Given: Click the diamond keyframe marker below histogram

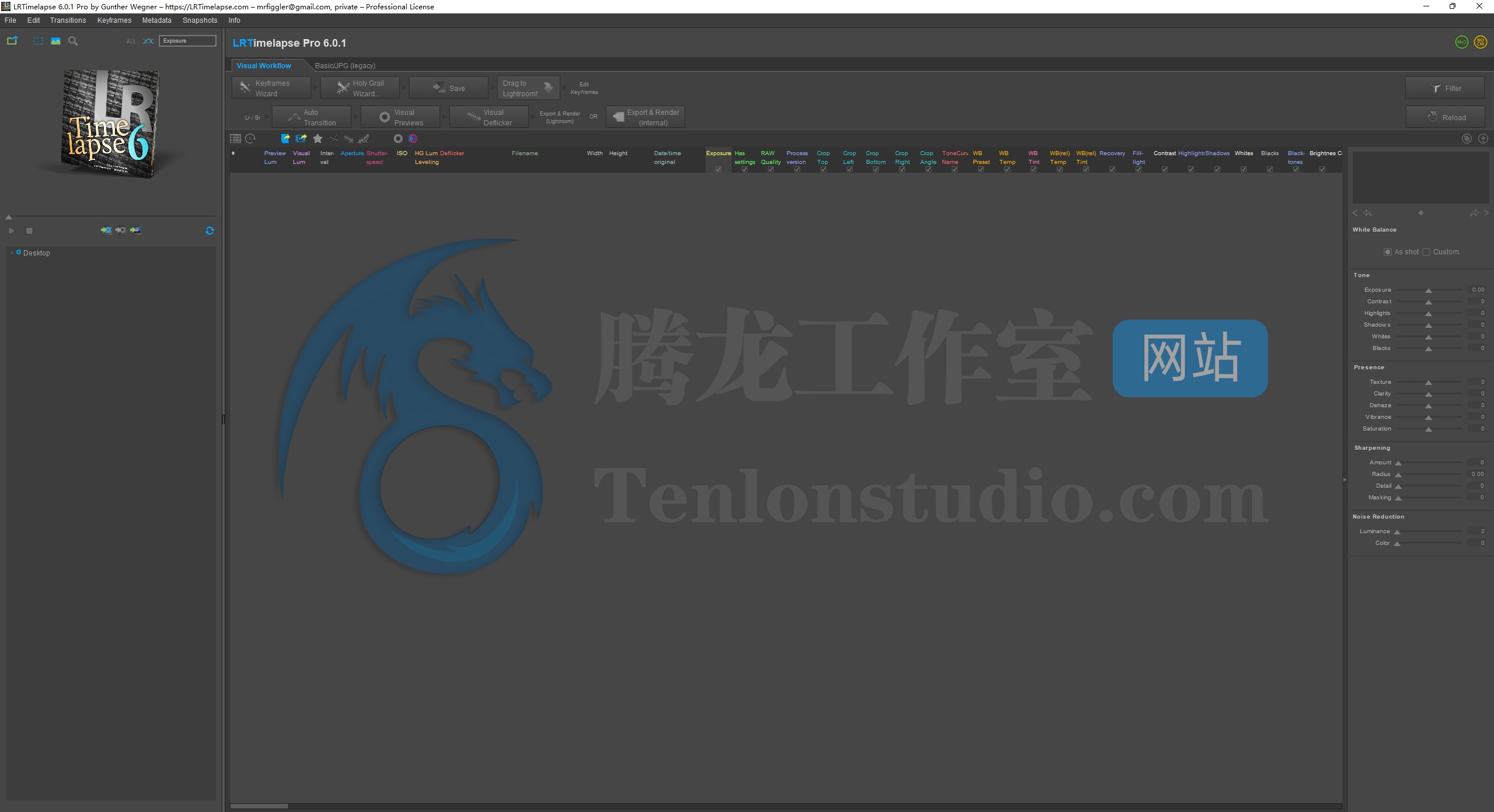Looking at the screenshot, I should 1420,213.
